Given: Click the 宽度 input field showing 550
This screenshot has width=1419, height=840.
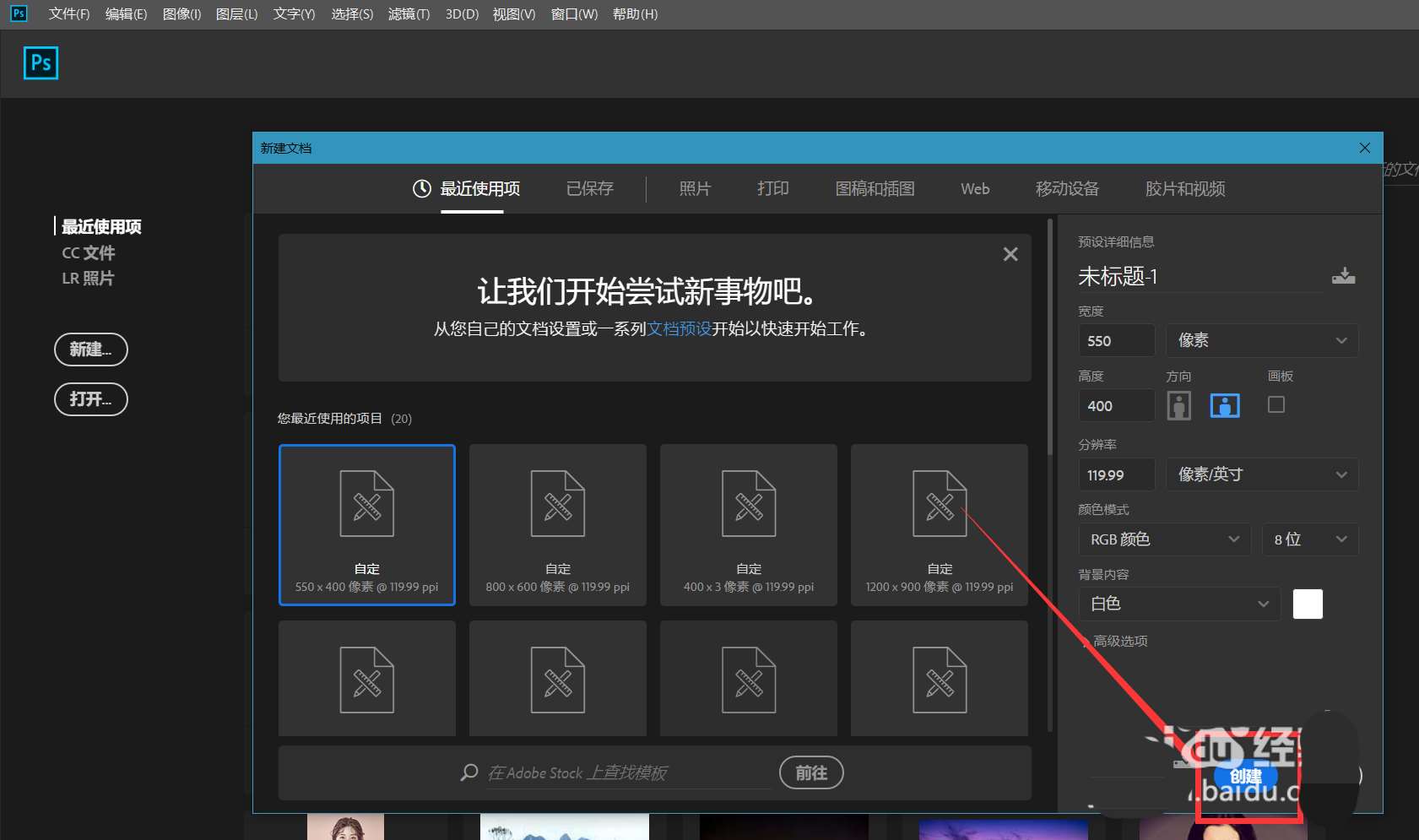Looking at the screenshot, I should pyautogui.click(x=1116, y=341).
